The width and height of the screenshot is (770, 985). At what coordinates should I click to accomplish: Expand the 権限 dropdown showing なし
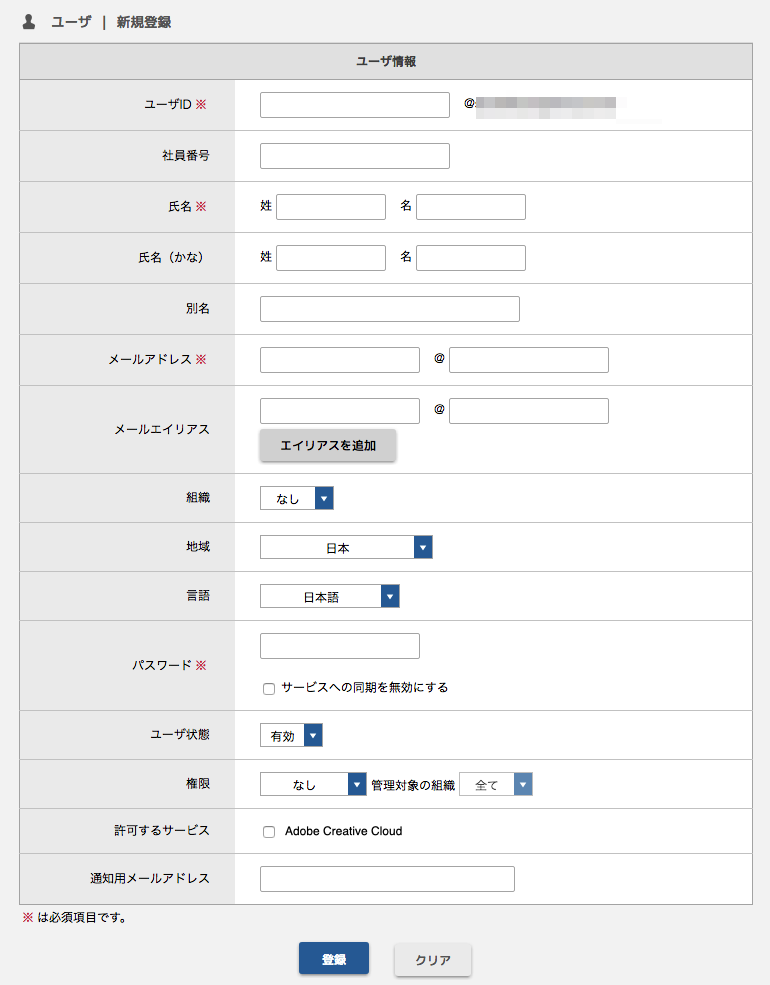[x=313, y=784]
